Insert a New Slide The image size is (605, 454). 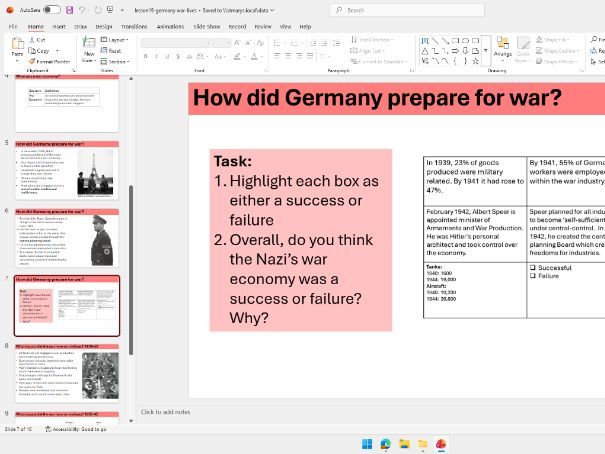click(x=89, y=50)
